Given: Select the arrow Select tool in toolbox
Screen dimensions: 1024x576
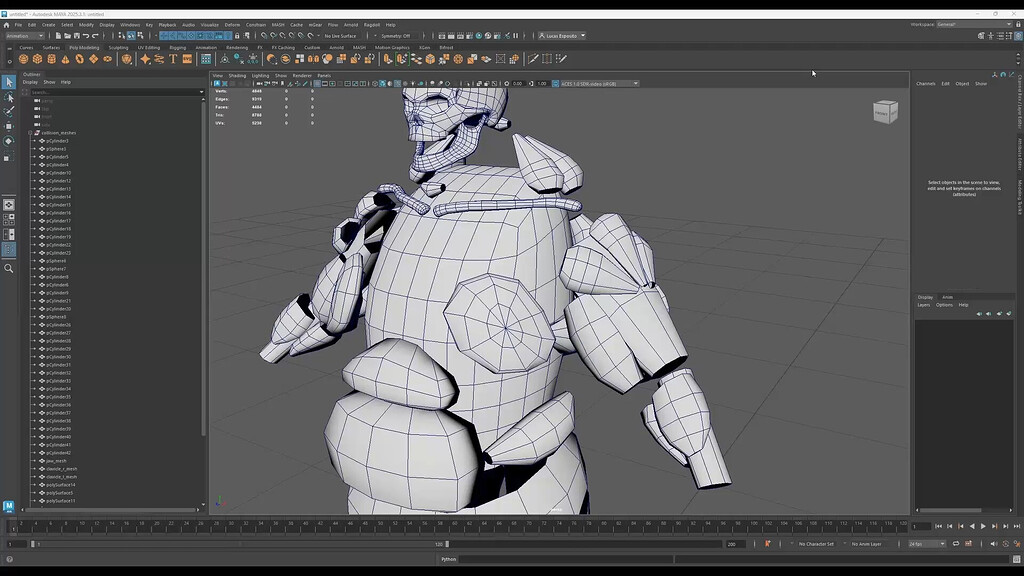Looking at the screenshot, I should [8, 82].
